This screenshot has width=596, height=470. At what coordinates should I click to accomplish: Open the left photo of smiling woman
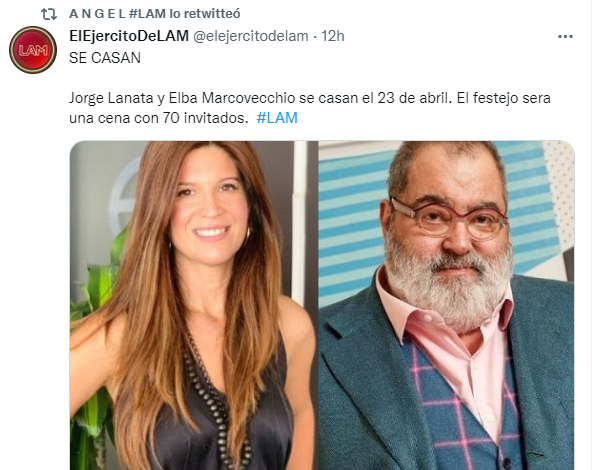(193, 305)
